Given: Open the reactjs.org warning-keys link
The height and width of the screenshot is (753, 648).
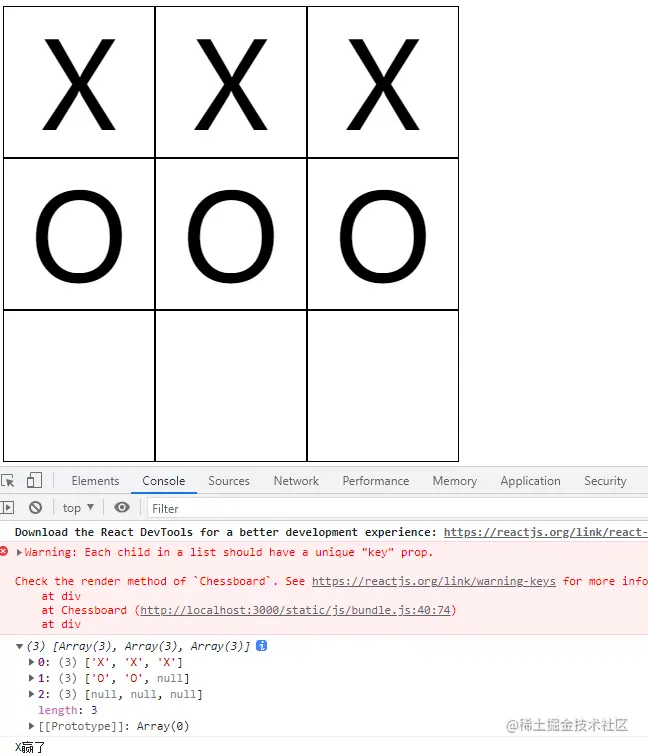Looking at the screenshot, I should [434, 581].
